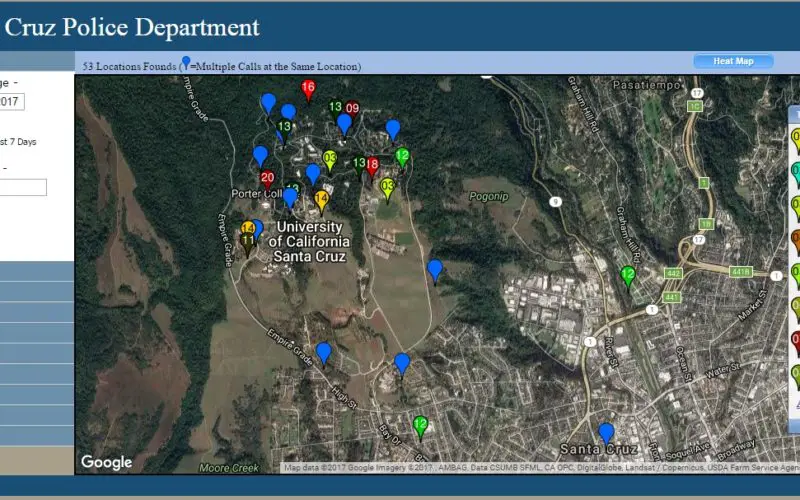Open green 12 marker on the UCSC campus
The height and width of the screenshot is (500, 800).
pos(403,157)
